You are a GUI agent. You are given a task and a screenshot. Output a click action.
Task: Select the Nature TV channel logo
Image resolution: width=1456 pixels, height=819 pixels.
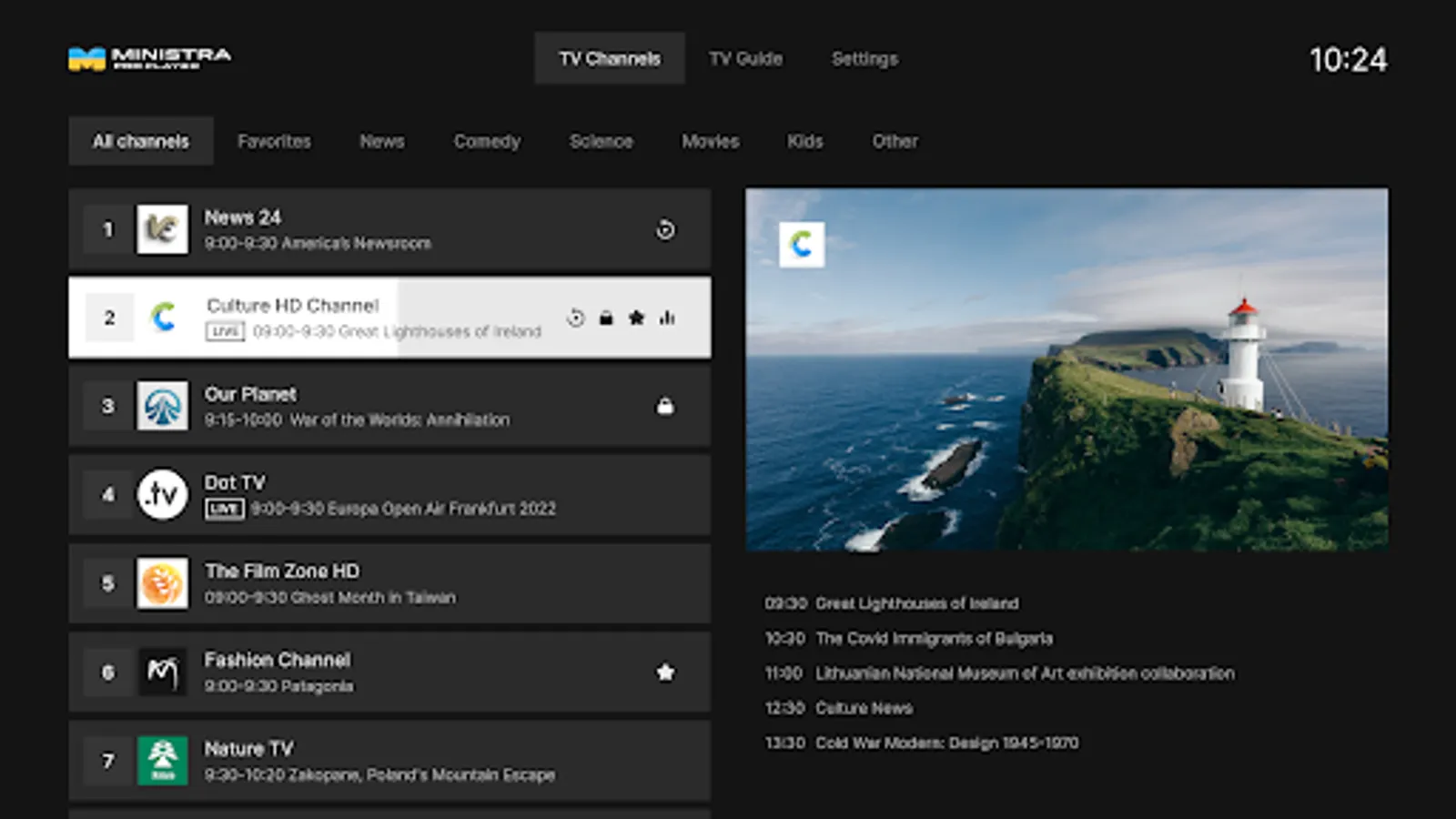click(x=163, y=760)
